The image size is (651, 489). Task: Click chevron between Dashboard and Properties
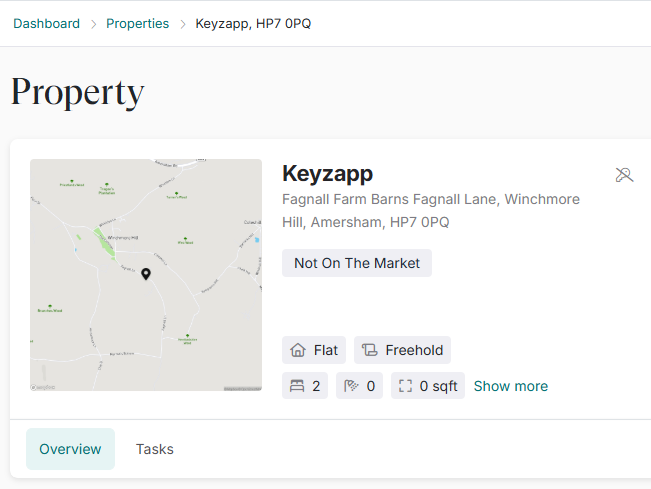93,23
